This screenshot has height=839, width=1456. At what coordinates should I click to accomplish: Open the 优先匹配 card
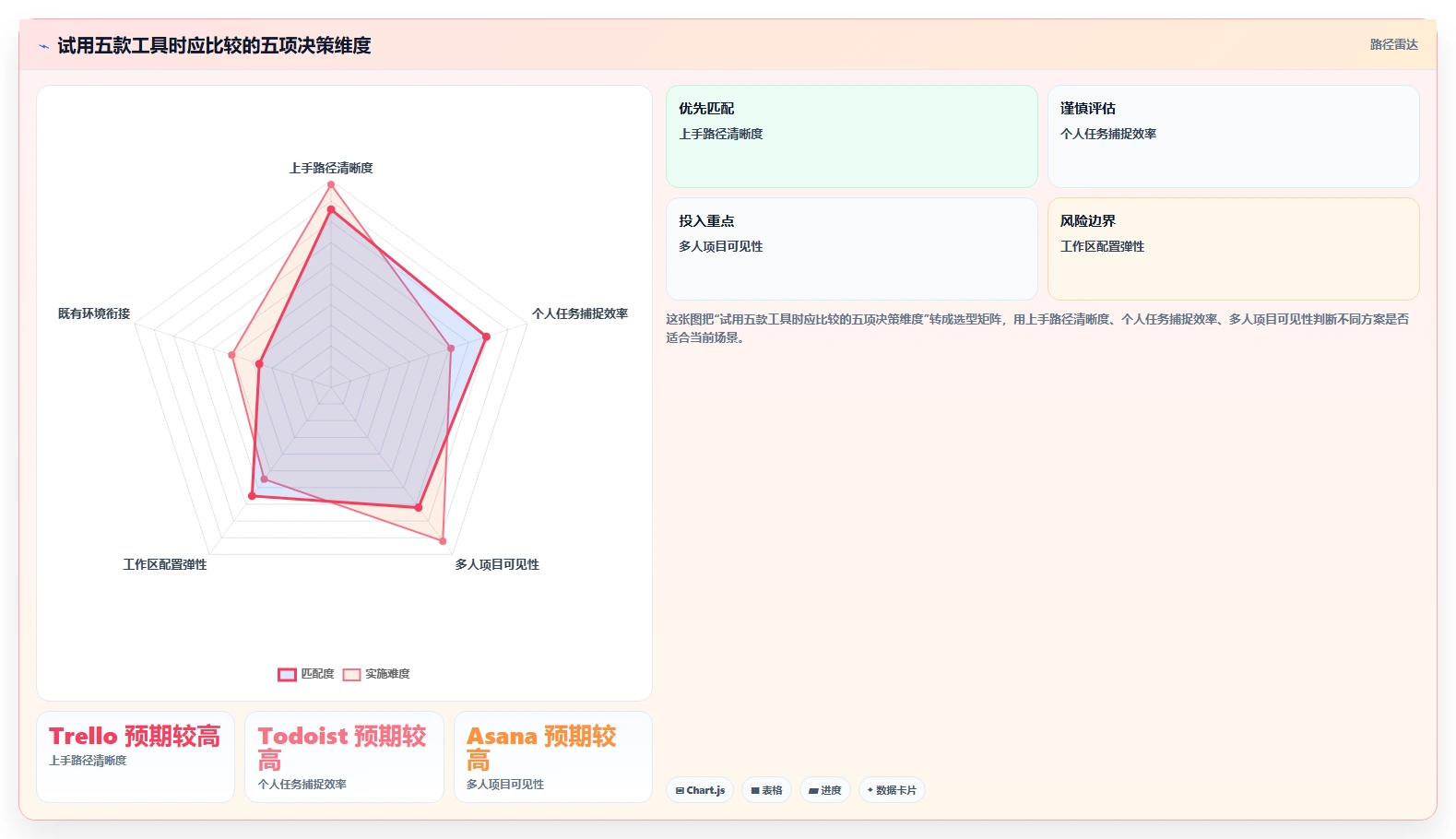[x=852, y=136]
